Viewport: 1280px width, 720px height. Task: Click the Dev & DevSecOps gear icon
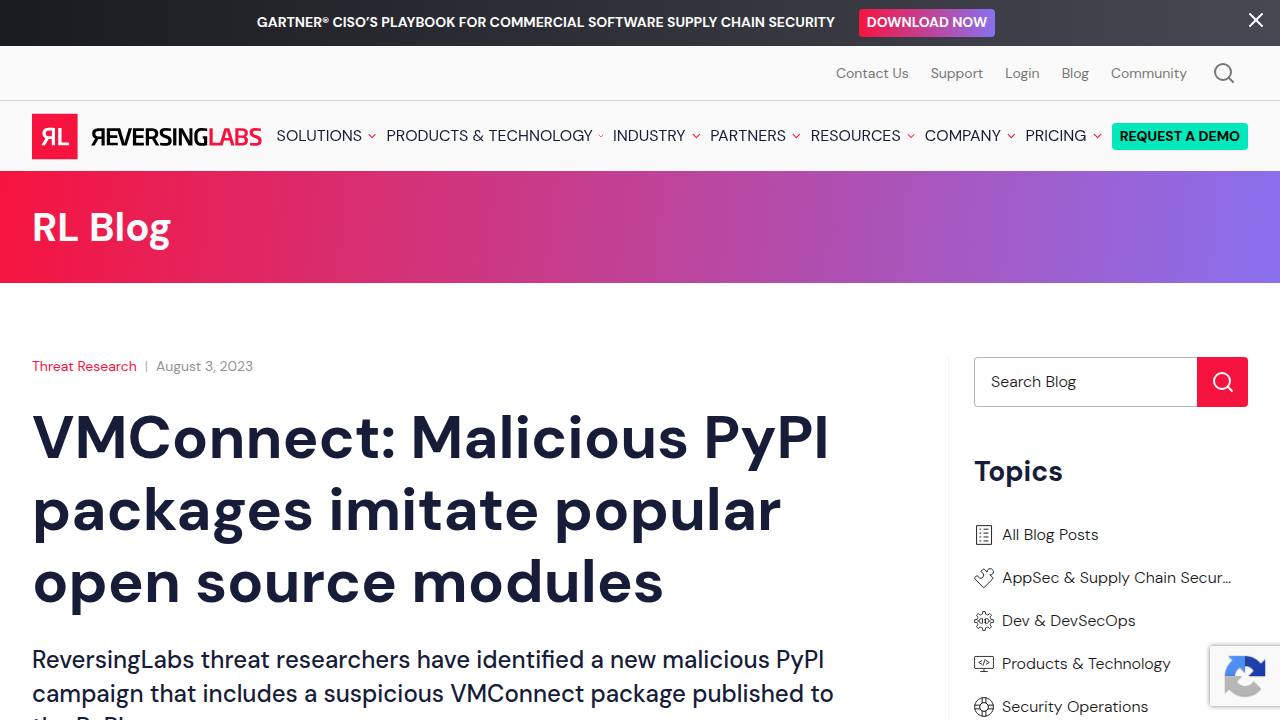[984, 621]
